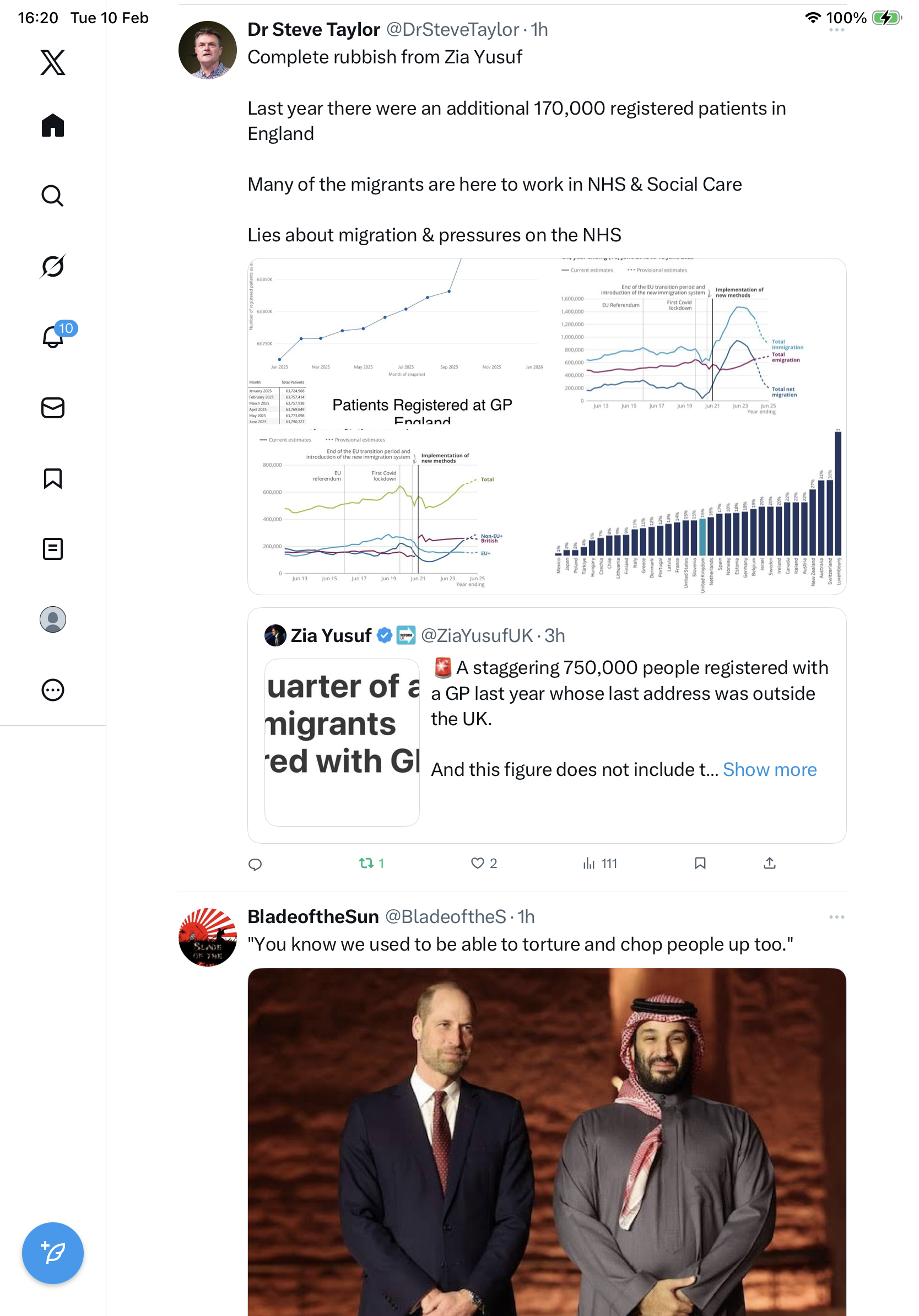View analytics showing 111 views
The height and width of the screenshot is (1316, 919).
point(599,863)
